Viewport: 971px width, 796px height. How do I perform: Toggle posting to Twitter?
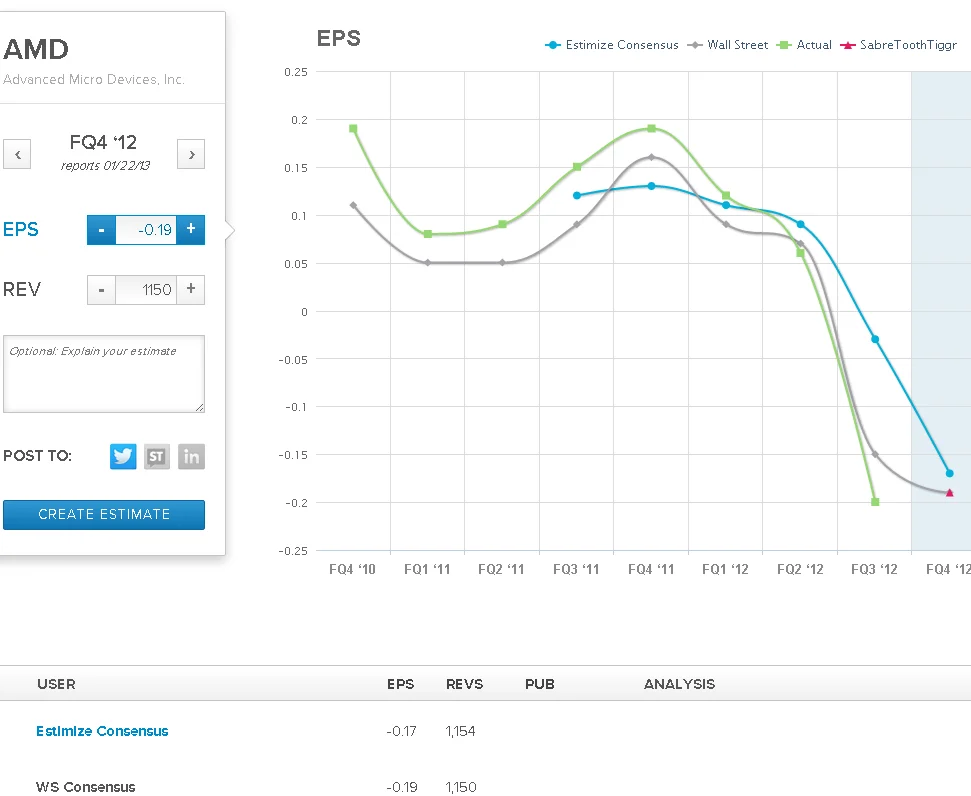click(x=123, y=457)
